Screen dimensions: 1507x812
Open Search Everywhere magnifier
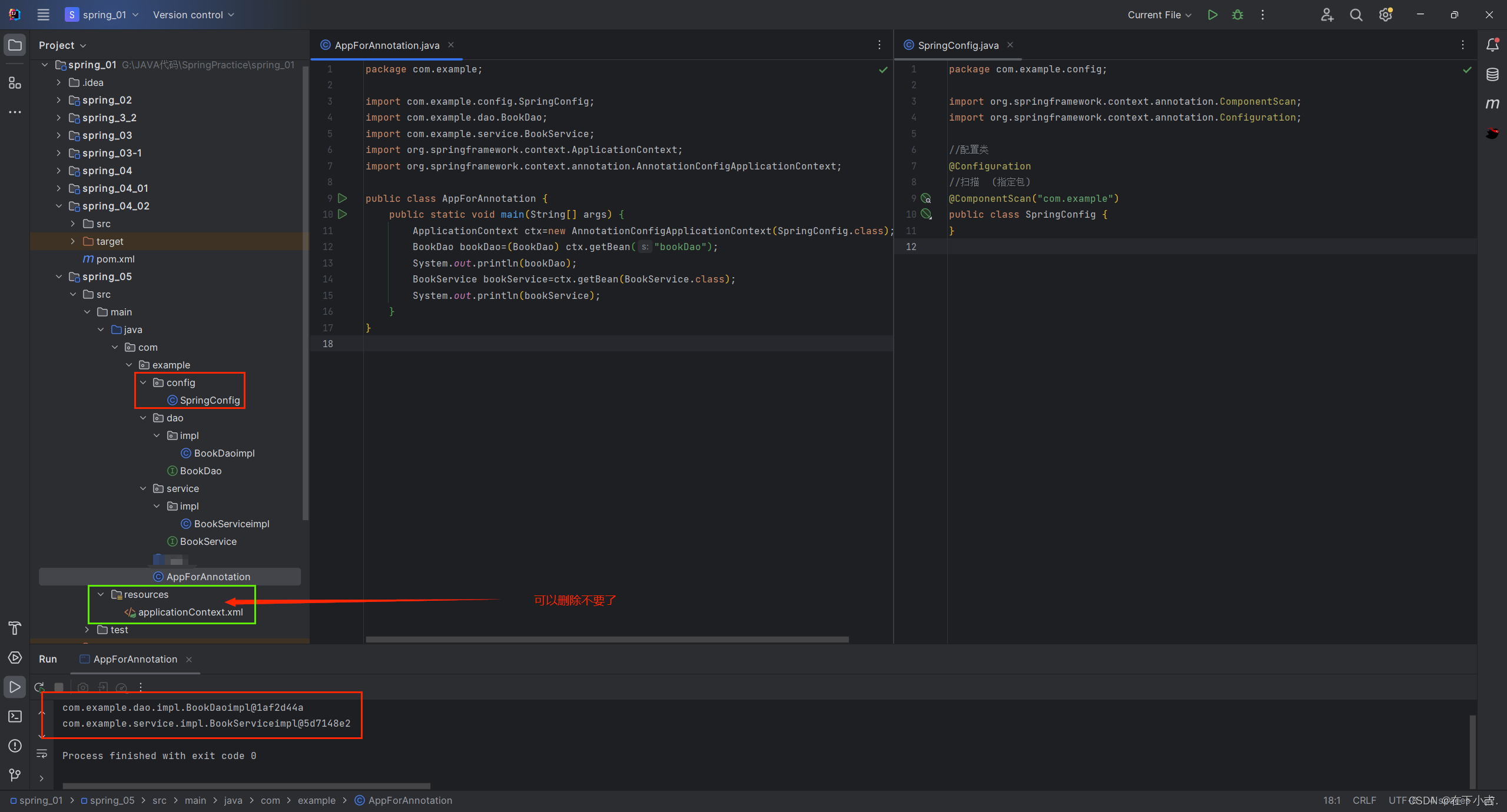pyautogui.click(x=1356, y=15)
